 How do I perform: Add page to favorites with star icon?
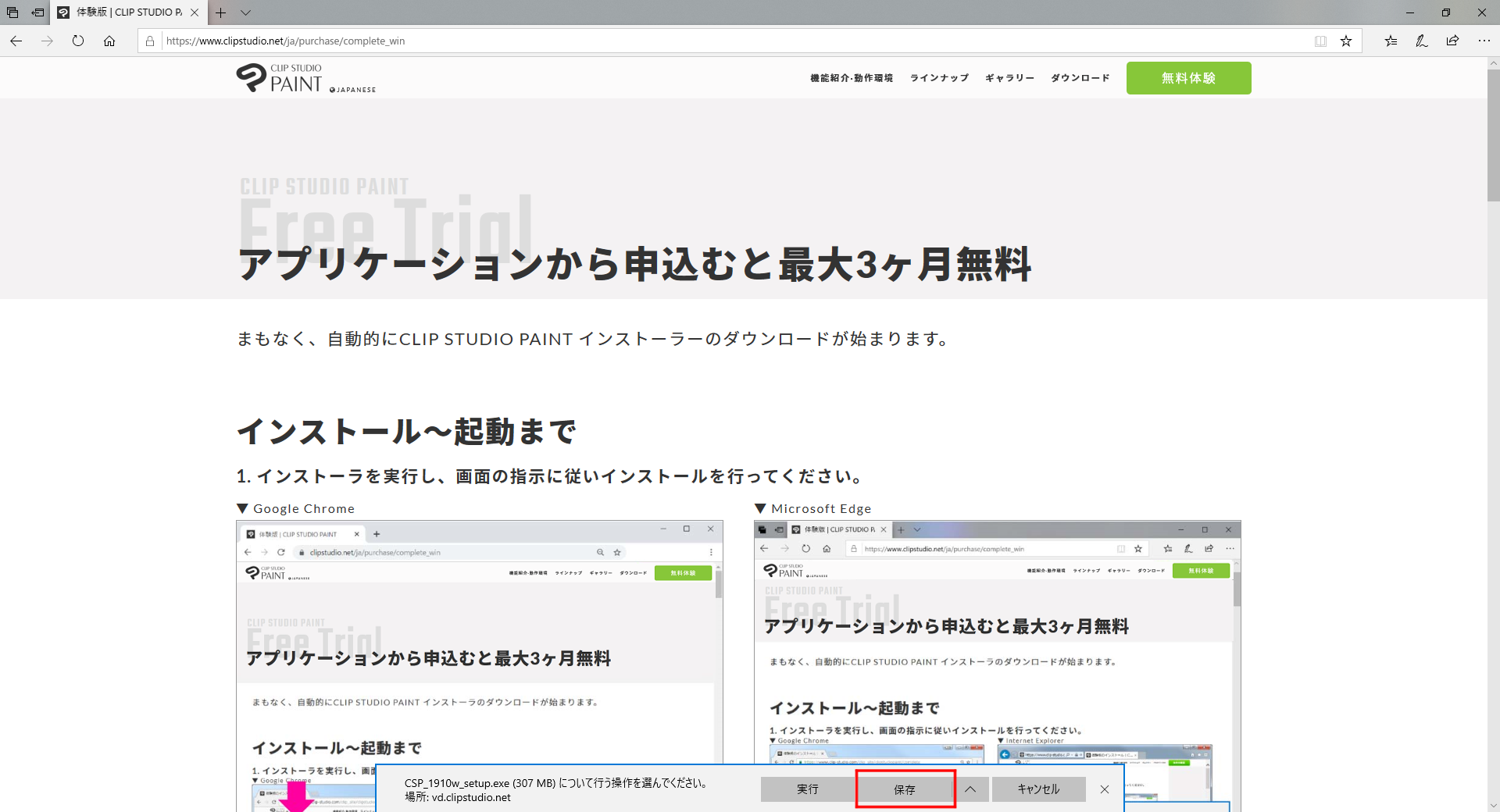[1346, 41]
